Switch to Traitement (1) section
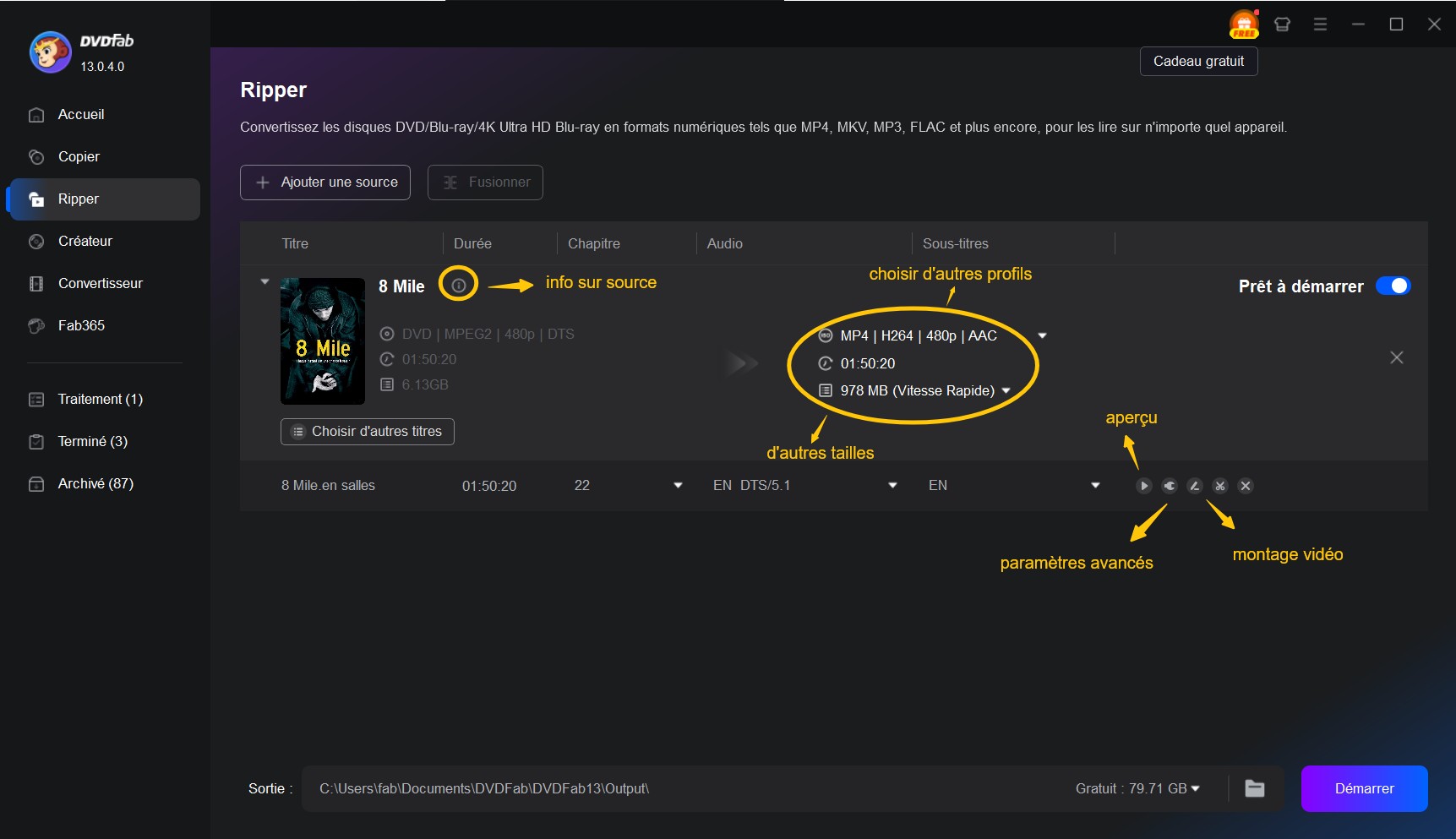 99,399
